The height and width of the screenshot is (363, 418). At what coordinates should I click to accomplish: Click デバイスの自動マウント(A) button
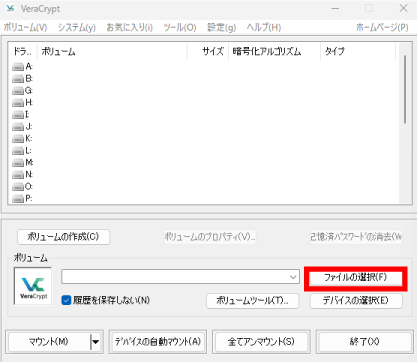[x=158, y=342]
